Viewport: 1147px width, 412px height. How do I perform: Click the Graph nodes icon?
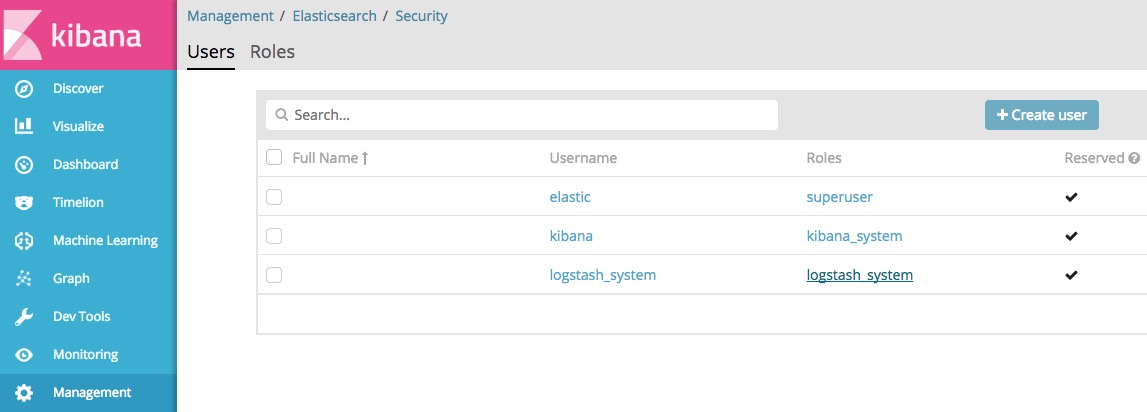tap(24, 279)
